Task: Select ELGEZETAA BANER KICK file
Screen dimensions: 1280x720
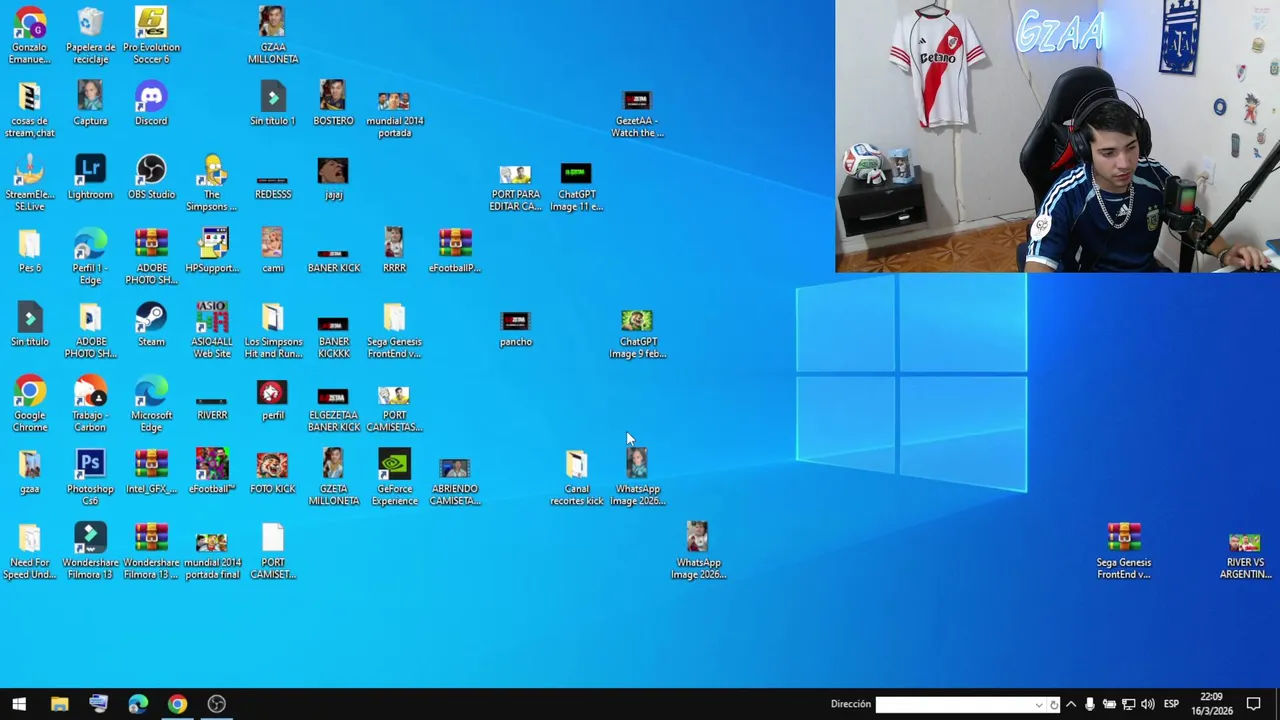Action: [x=333, y=408]
